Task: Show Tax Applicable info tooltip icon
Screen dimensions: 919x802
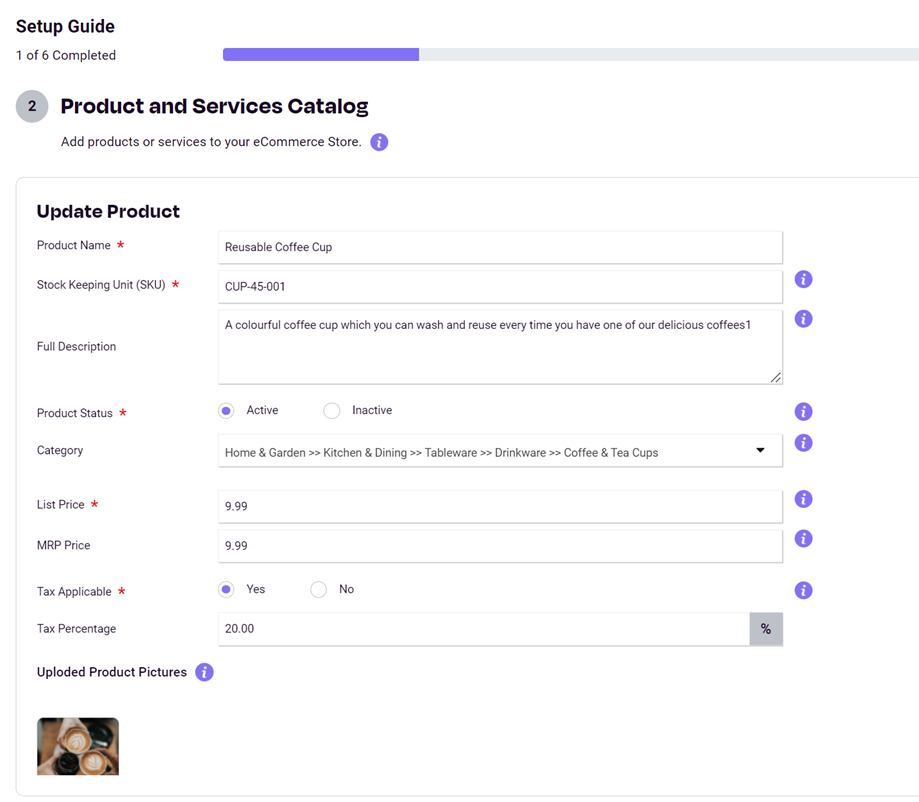Action: (804, 590)
